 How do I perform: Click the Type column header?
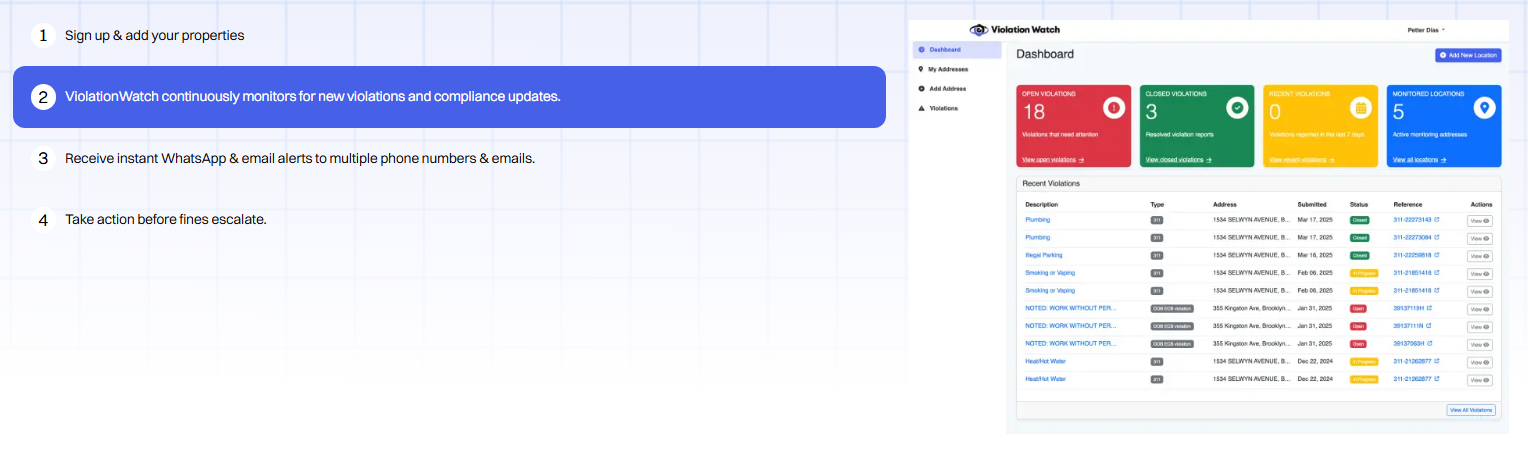[x=1157, y=204]
